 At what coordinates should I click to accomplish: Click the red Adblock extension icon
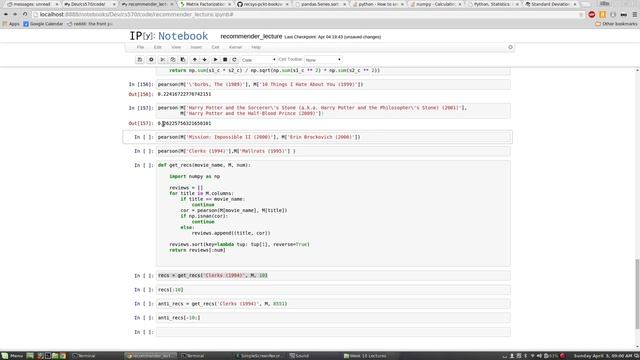(591, 15)
